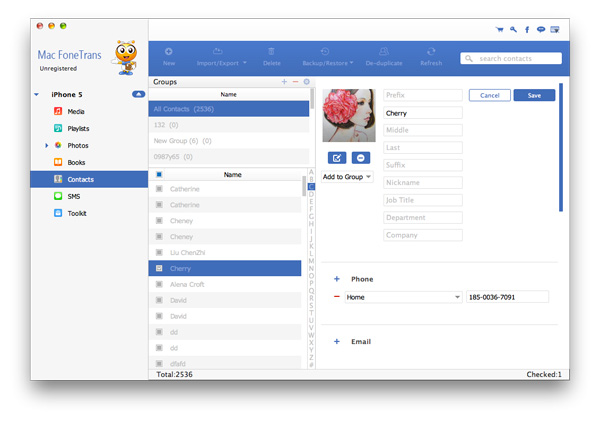Remove contact photo with minus icon
The width and height of the screenshot is (600, 422).
pyautogui.click(x=360, y=158)
